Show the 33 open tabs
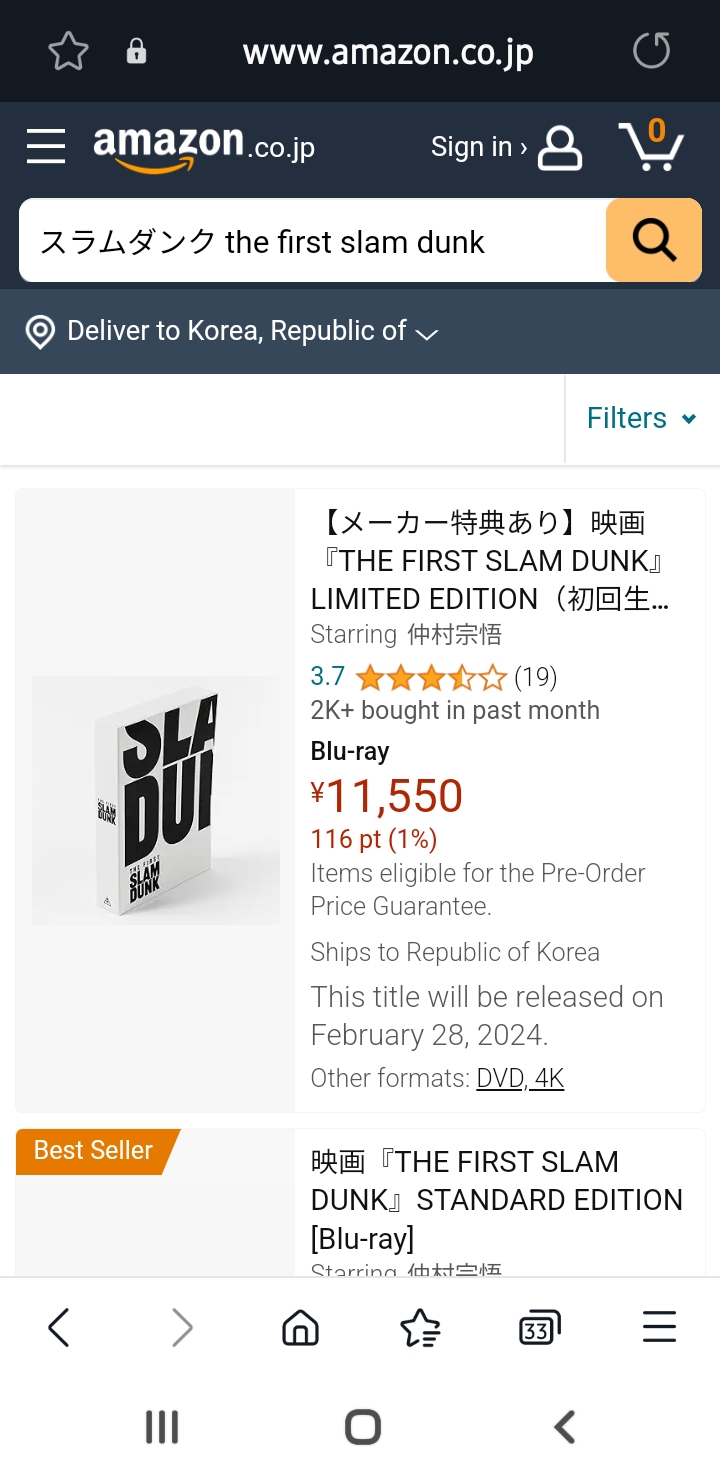 (x=539, y=1328)
